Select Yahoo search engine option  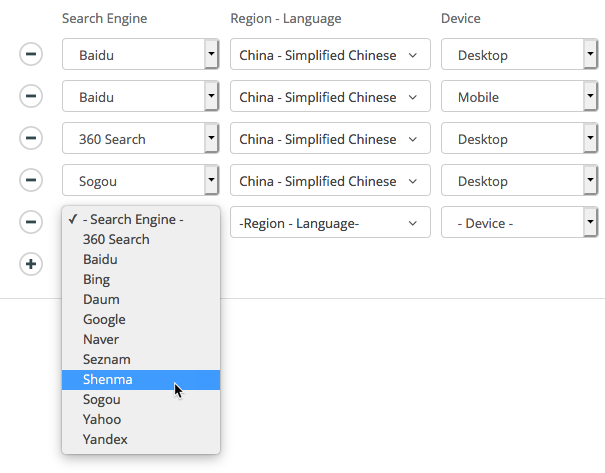(102, 419)
